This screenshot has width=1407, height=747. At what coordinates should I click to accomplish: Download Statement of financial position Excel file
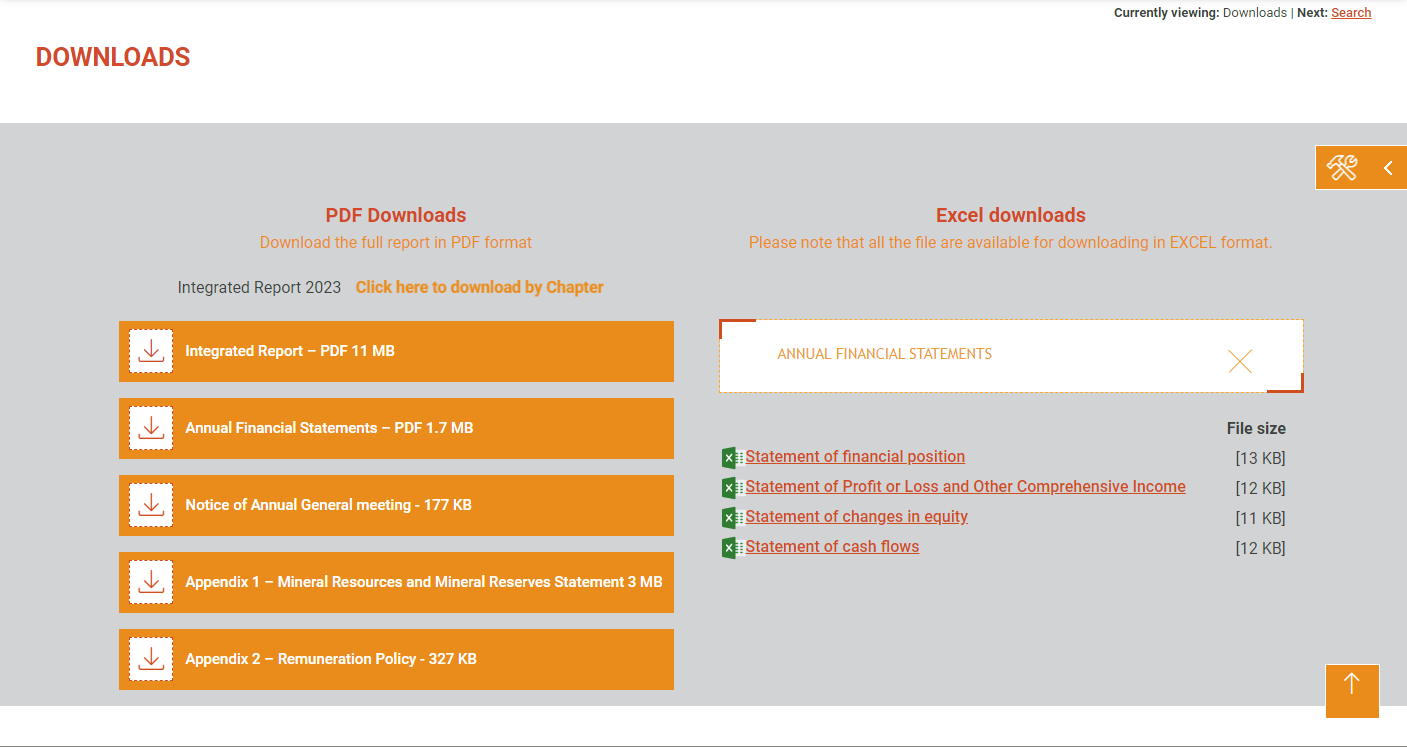[x=855, y=457]
